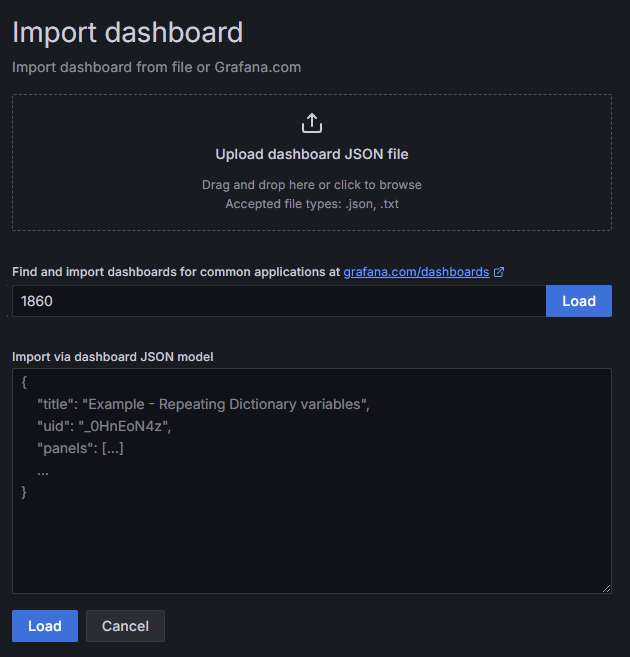This screenshot has width=630, height=657.
Task: Click the Import via dashboard JSON model label
Action: pos(113,357)
